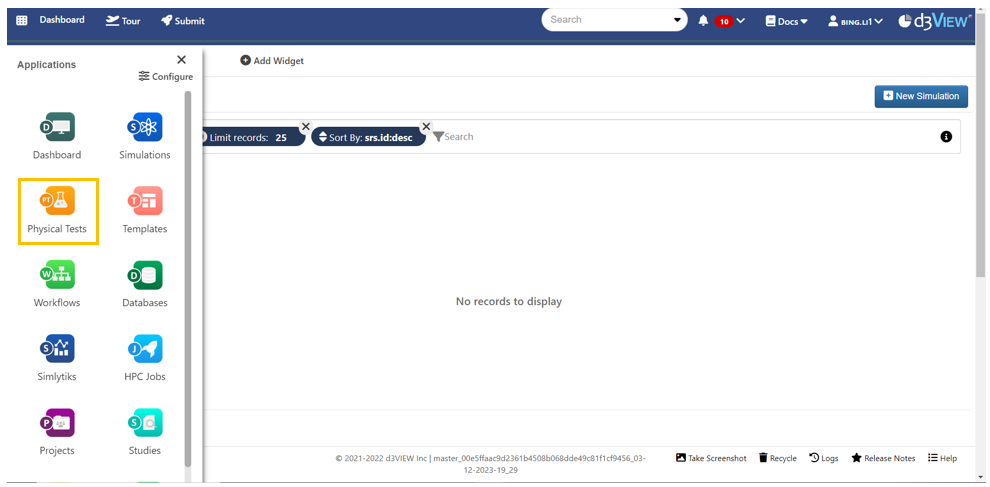Take a screenshot from footer
This screenshot has width=990, height=487.
pyautogui.click(x=711, y=458)
